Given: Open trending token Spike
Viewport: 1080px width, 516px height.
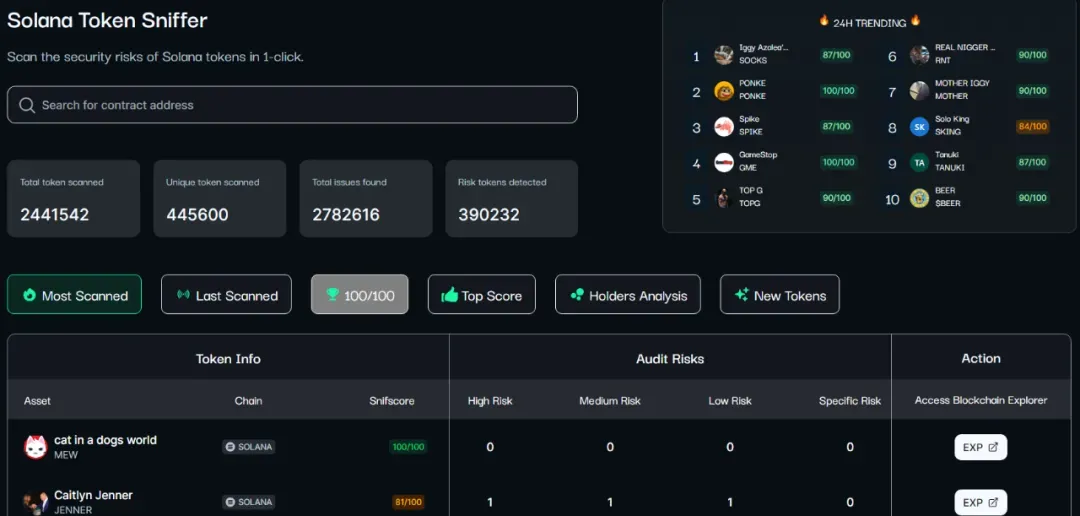Looking at the screenshot, I should point(749,119).
